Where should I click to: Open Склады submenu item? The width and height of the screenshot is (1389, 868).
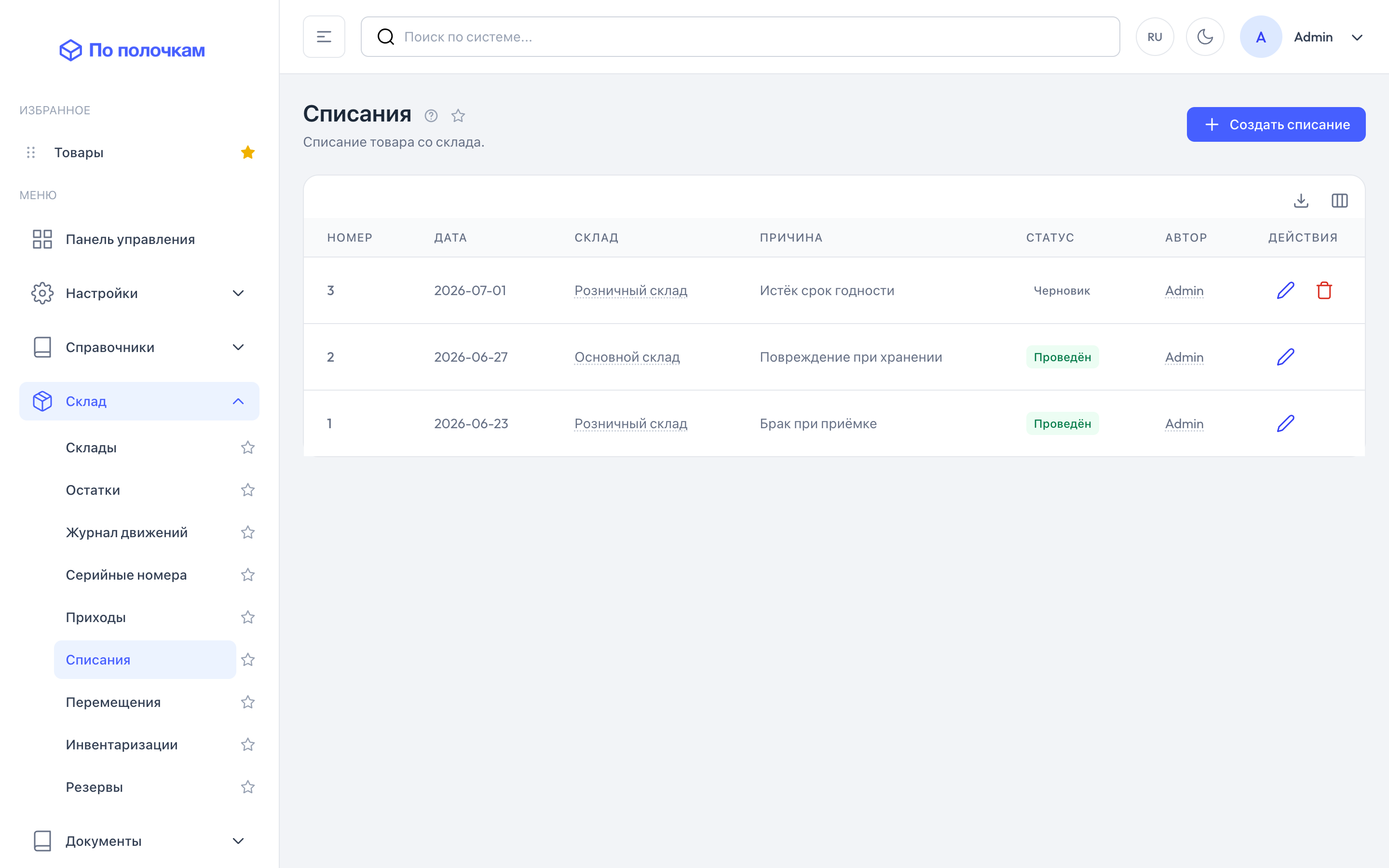click(91, 448)
